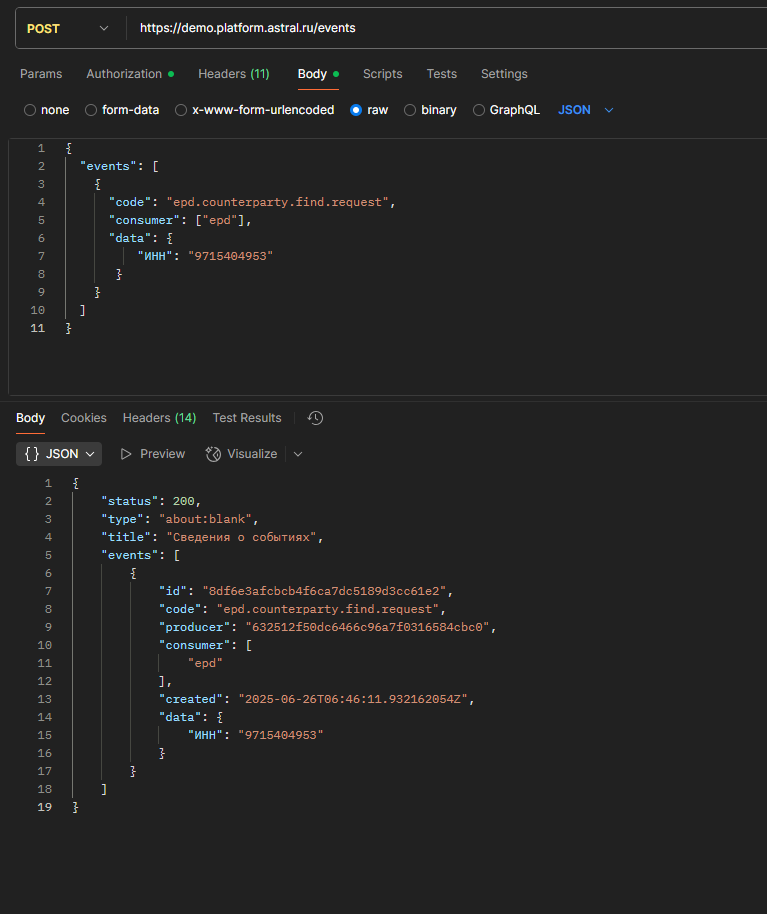Select the binary body radio button

410,110
